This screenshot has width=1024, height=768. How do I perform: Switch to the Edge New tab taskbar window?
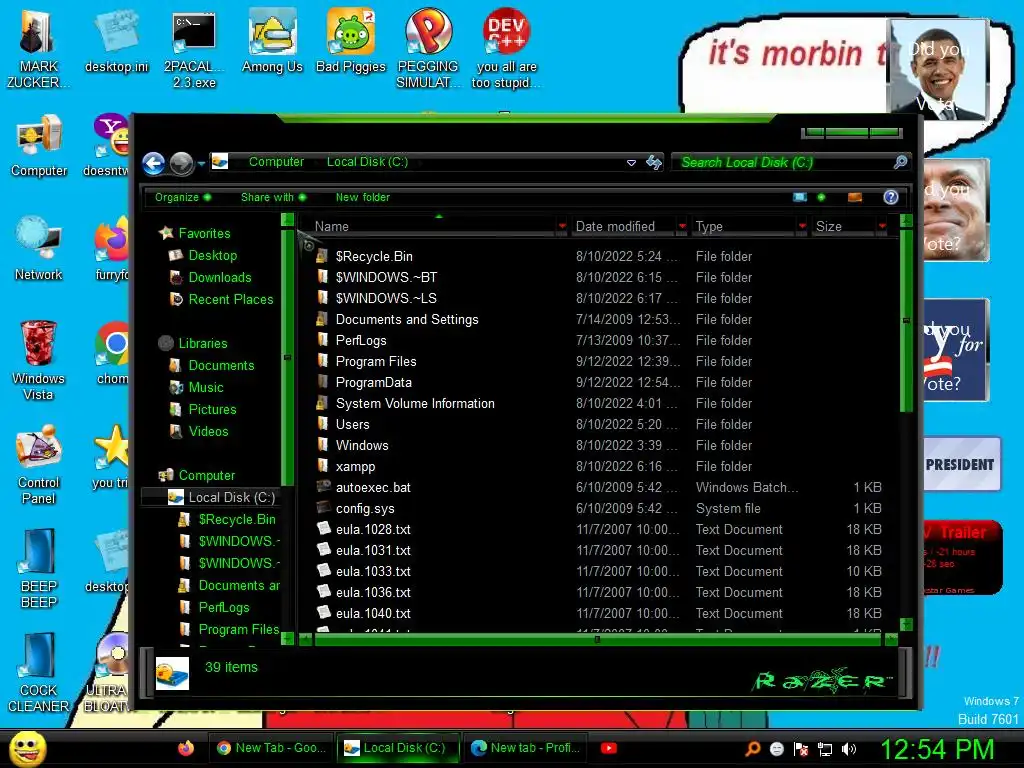point(525,748)
